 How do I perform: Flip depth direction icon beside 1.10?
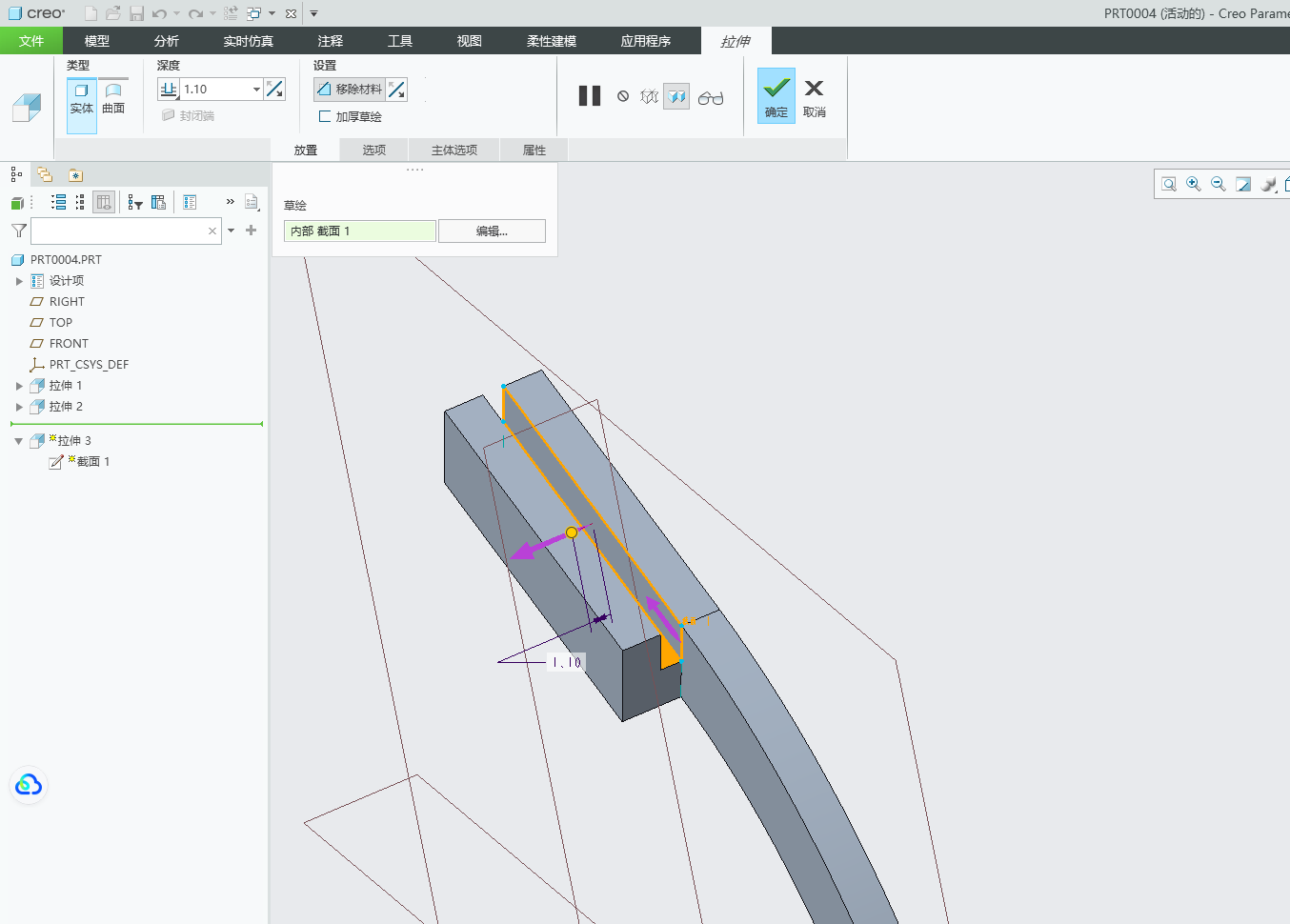click(x=274, y=90)
